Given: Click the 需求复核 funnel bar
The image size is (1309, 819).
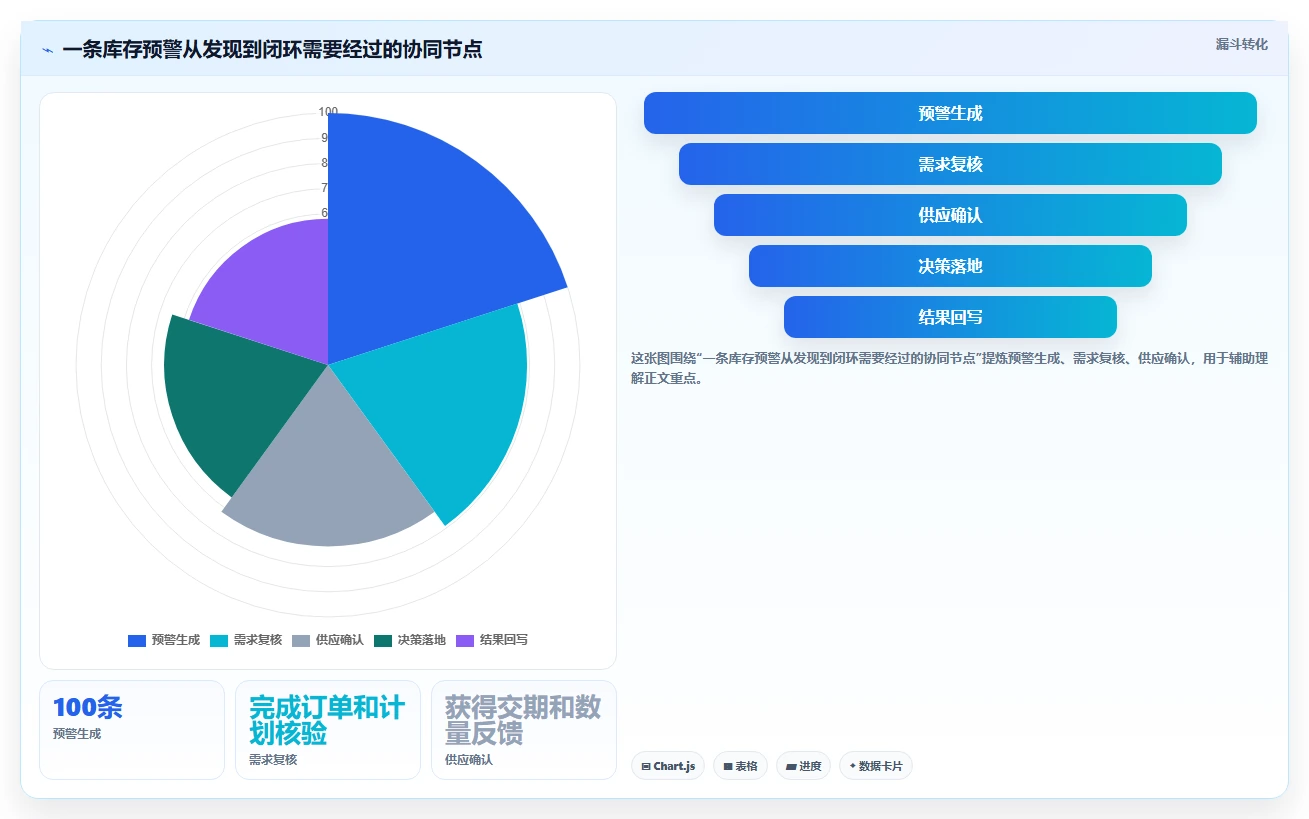Looking at the screenshot, I should click(x=950, y=164).
